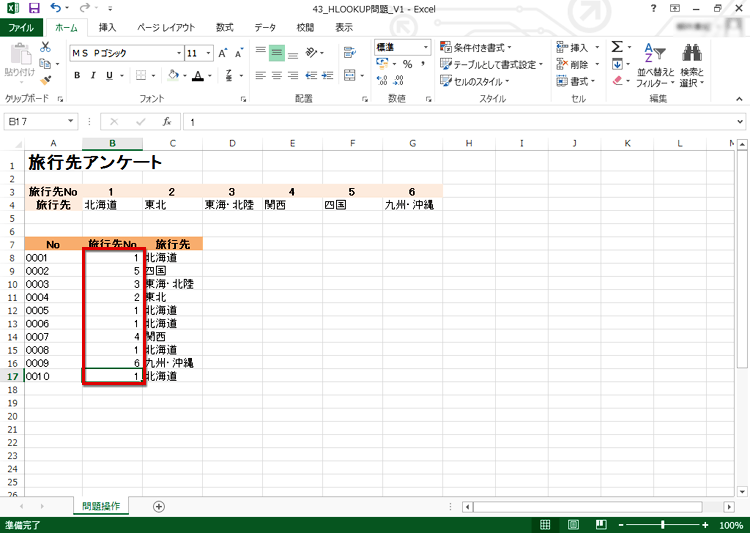The image size is (750, 533).
Task: Apply the red font color A
Action: [x=198, y=76]
